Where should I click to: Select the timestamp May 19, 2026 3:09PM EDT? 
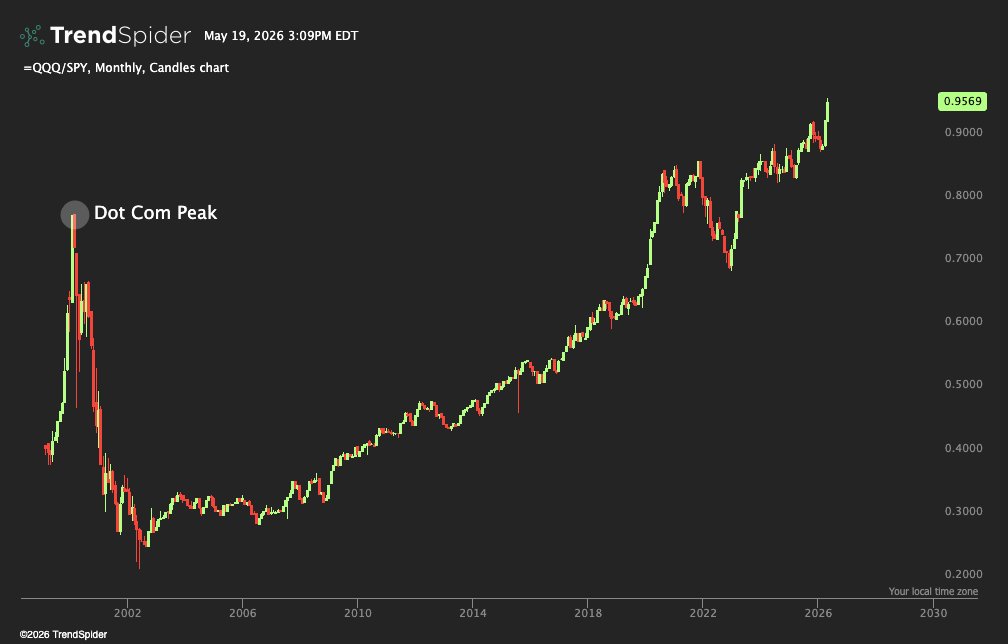tap(281, 36)
